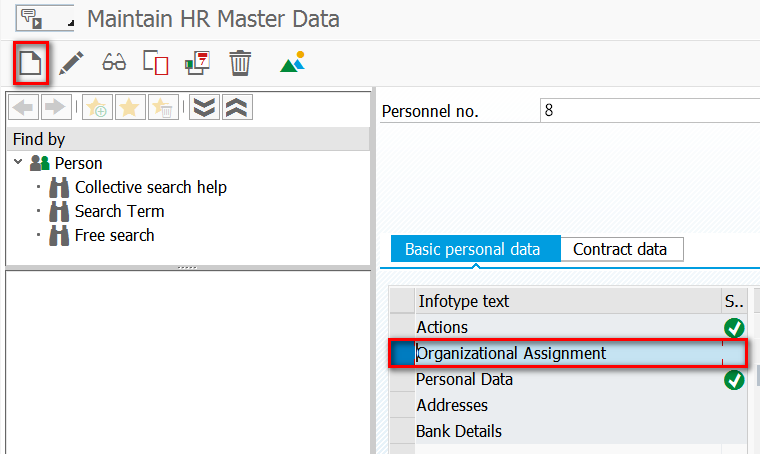The width and height of the screenshot is (760, 454).
Task: Click the row selector beside Personal Data
Action: 402,379
